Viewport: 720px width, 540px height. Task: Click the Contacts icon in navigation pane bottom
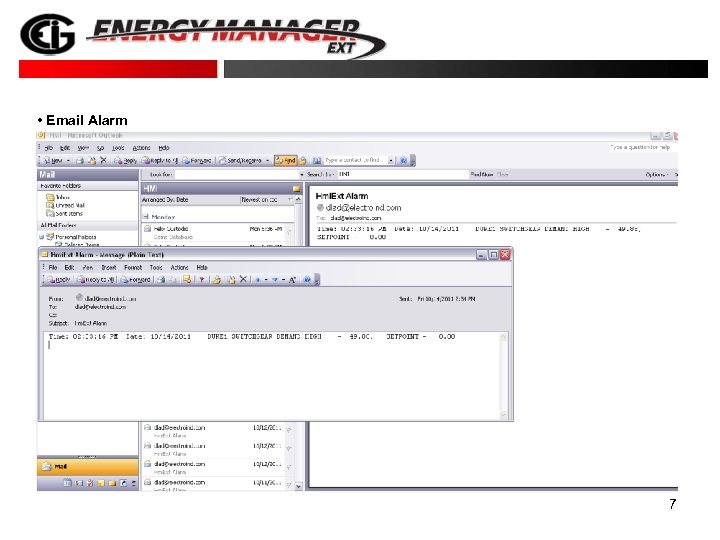pyautogui.click(x=79, y=483)
